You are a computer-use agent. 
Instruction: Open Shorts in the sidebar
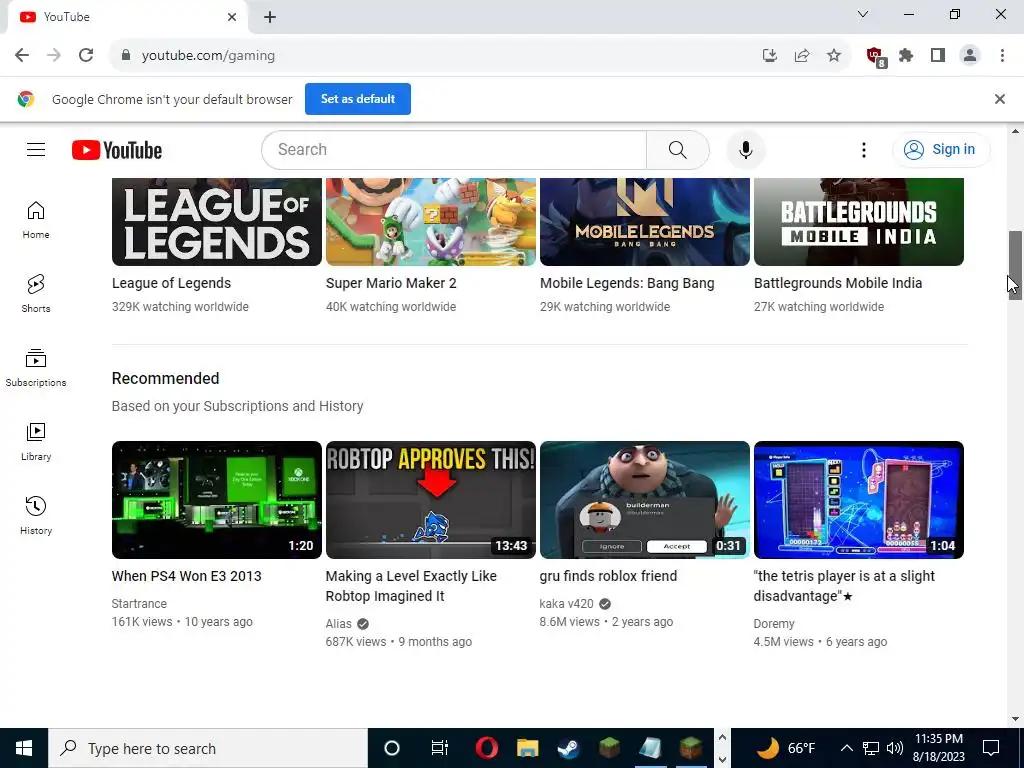pos(36,294)
